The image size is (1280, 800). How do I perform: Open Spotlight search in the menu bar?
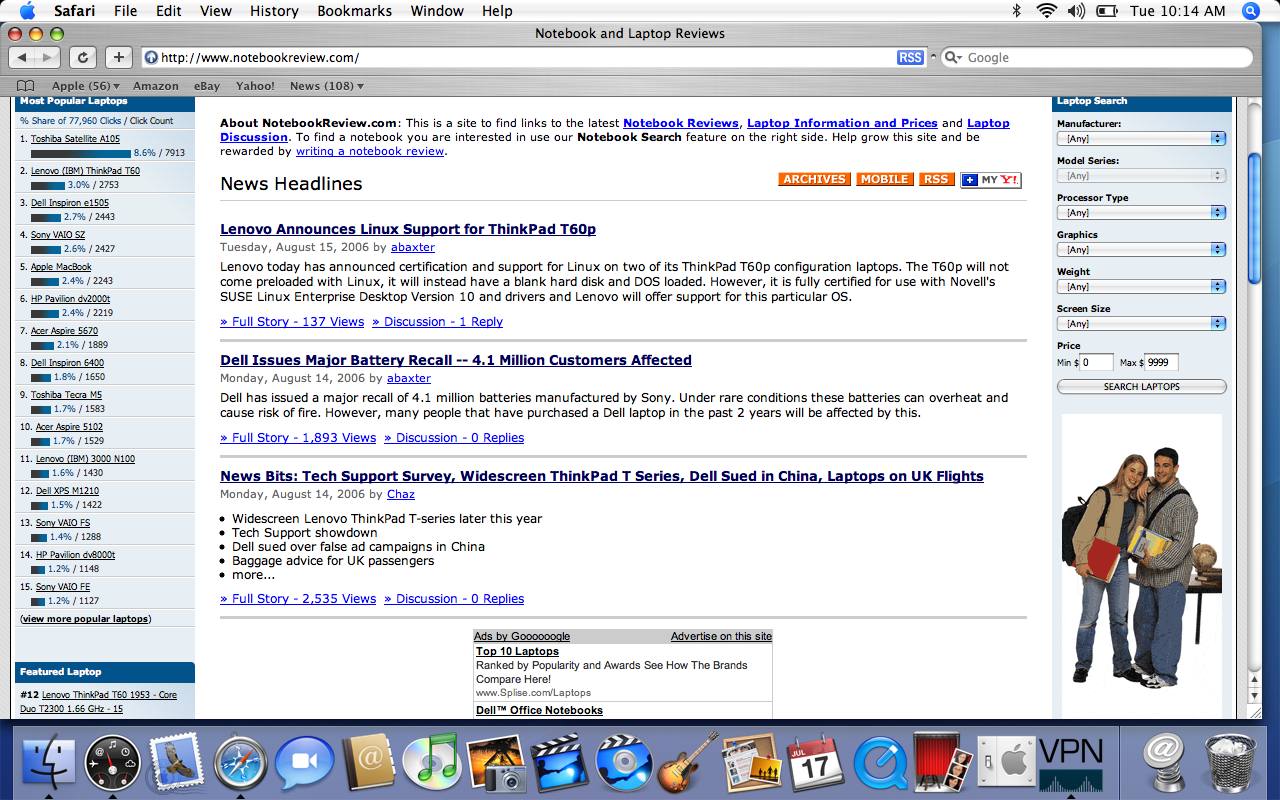1251,11
